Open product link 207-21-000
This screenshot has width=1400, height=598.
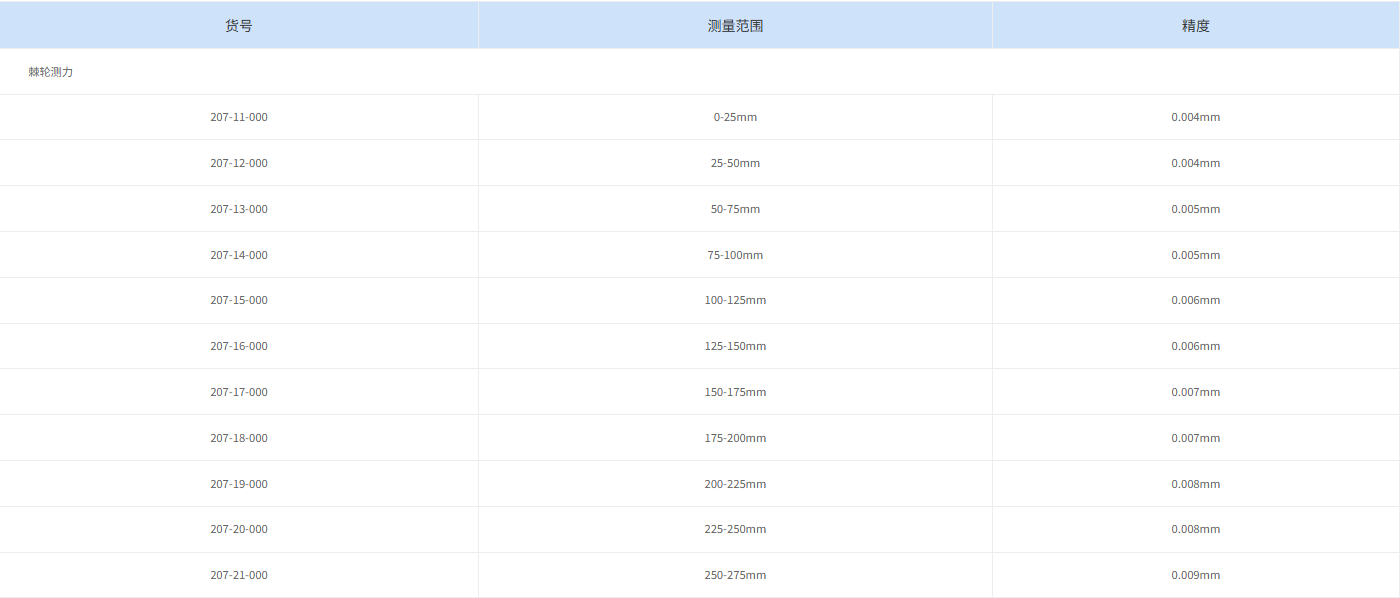click(x=238, y=575)
